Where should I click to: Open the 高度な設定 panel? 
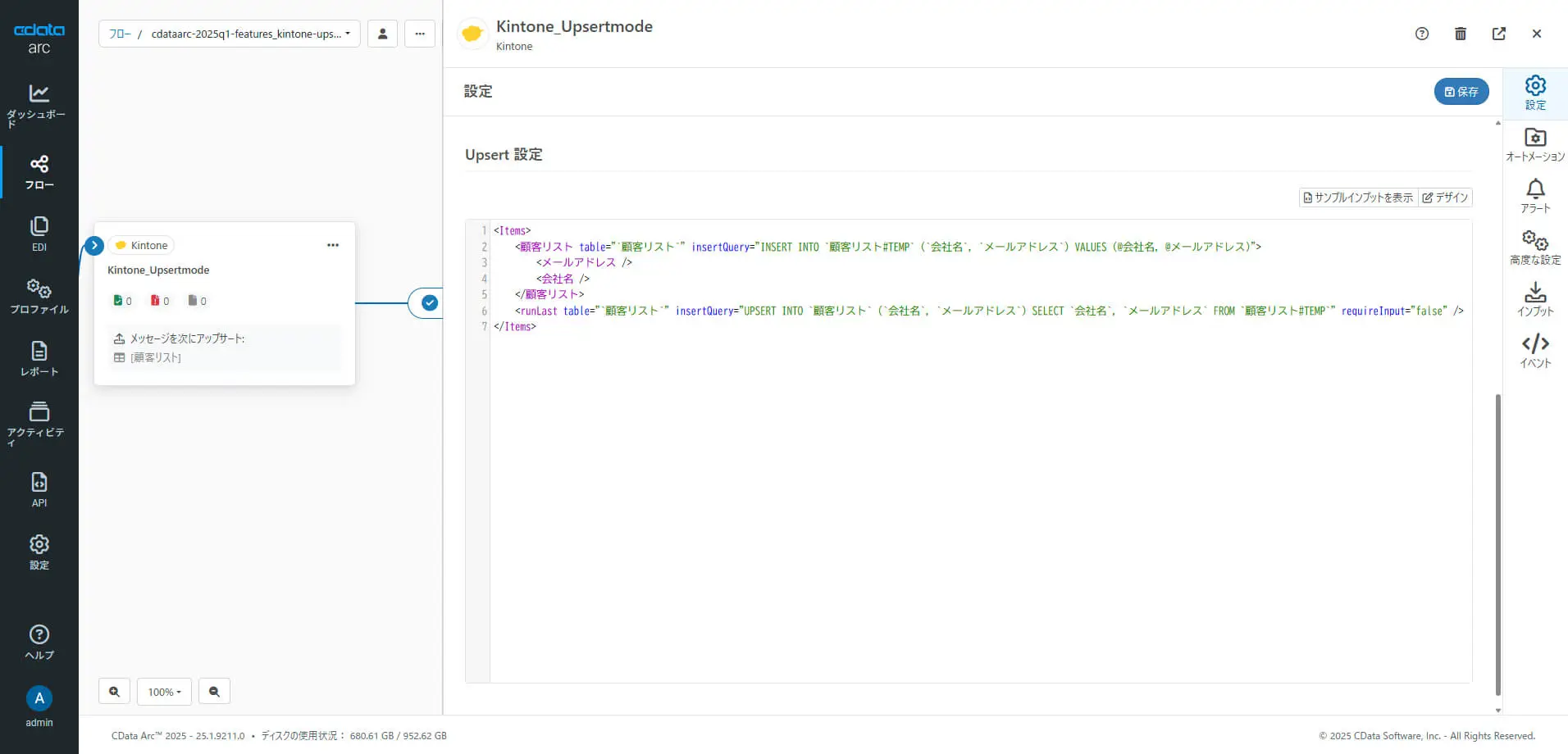coord(1534,246)
